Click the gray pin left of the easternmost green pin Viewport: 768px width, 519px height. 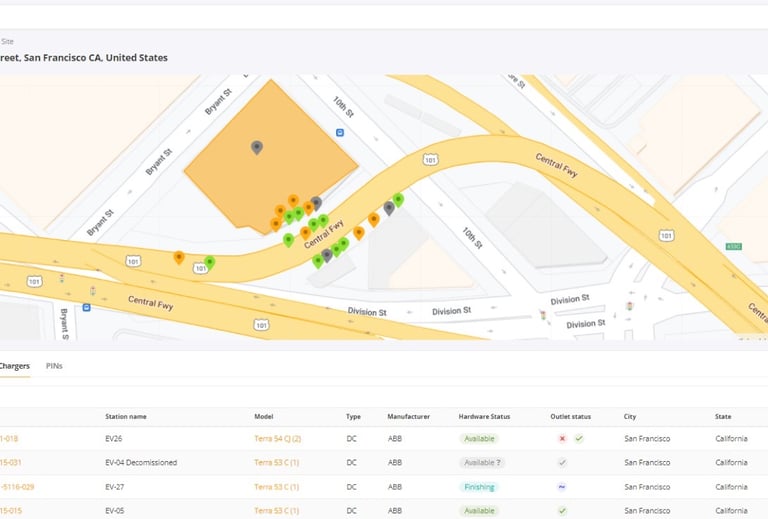[x=389, y=208]
